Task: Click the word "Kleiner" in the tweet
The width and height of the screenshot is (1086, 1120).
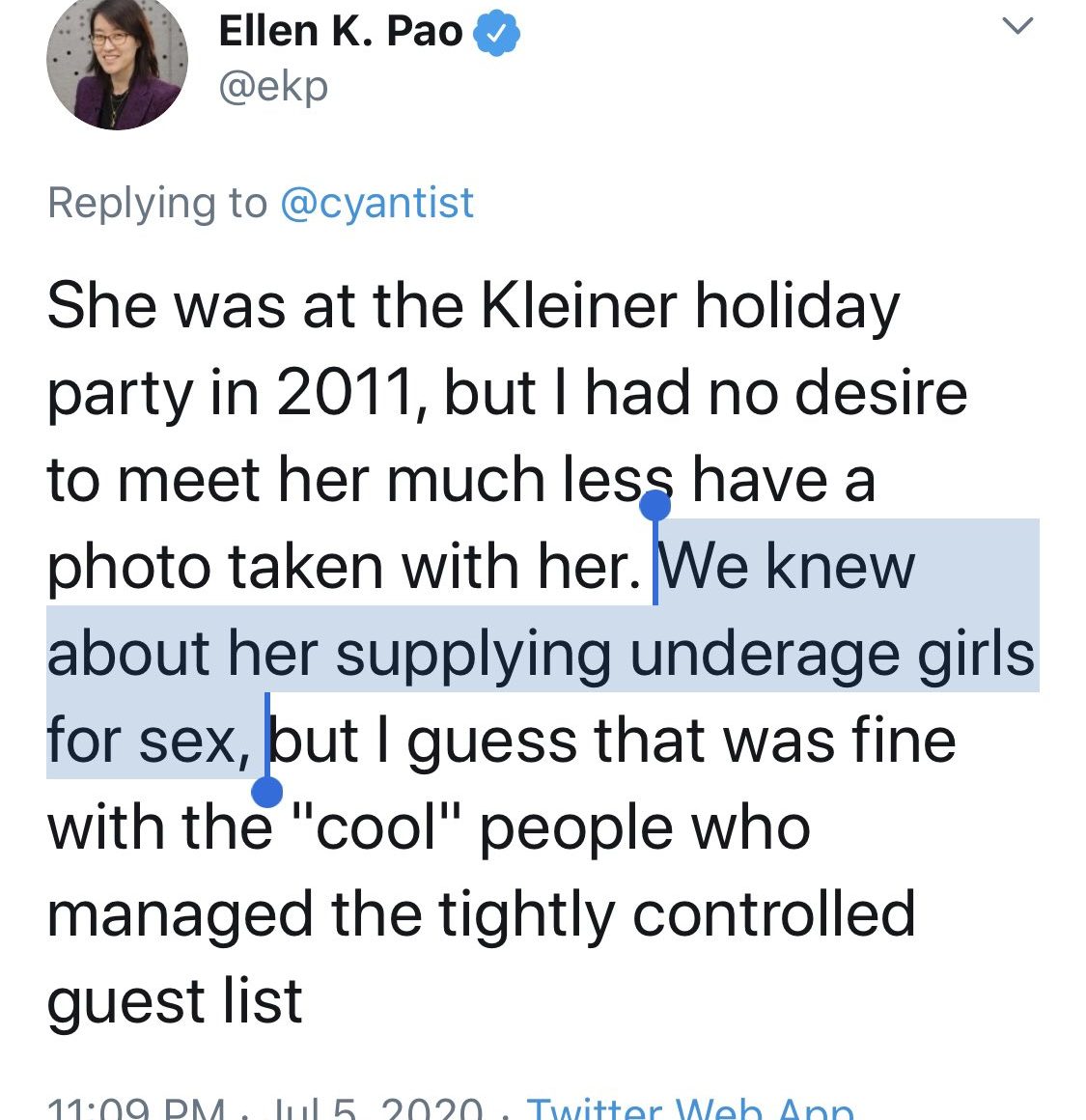Action: click(578, 306)
